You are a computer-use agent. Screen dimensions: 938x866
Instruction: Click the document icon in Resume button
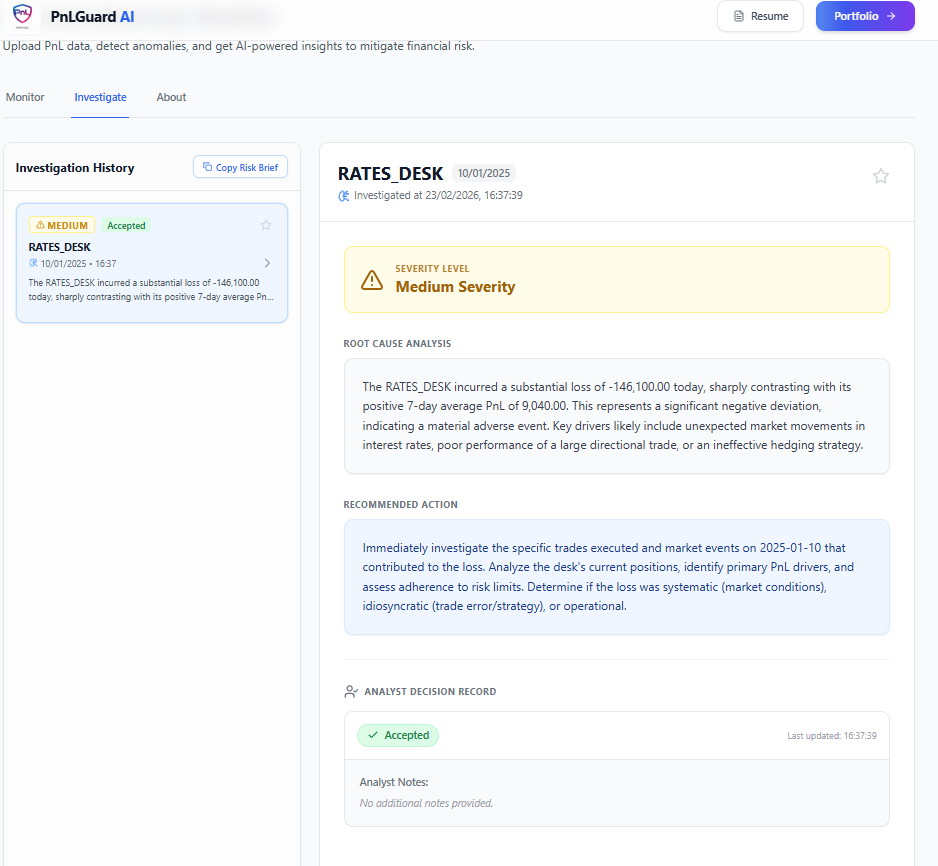tap(739, 16)
